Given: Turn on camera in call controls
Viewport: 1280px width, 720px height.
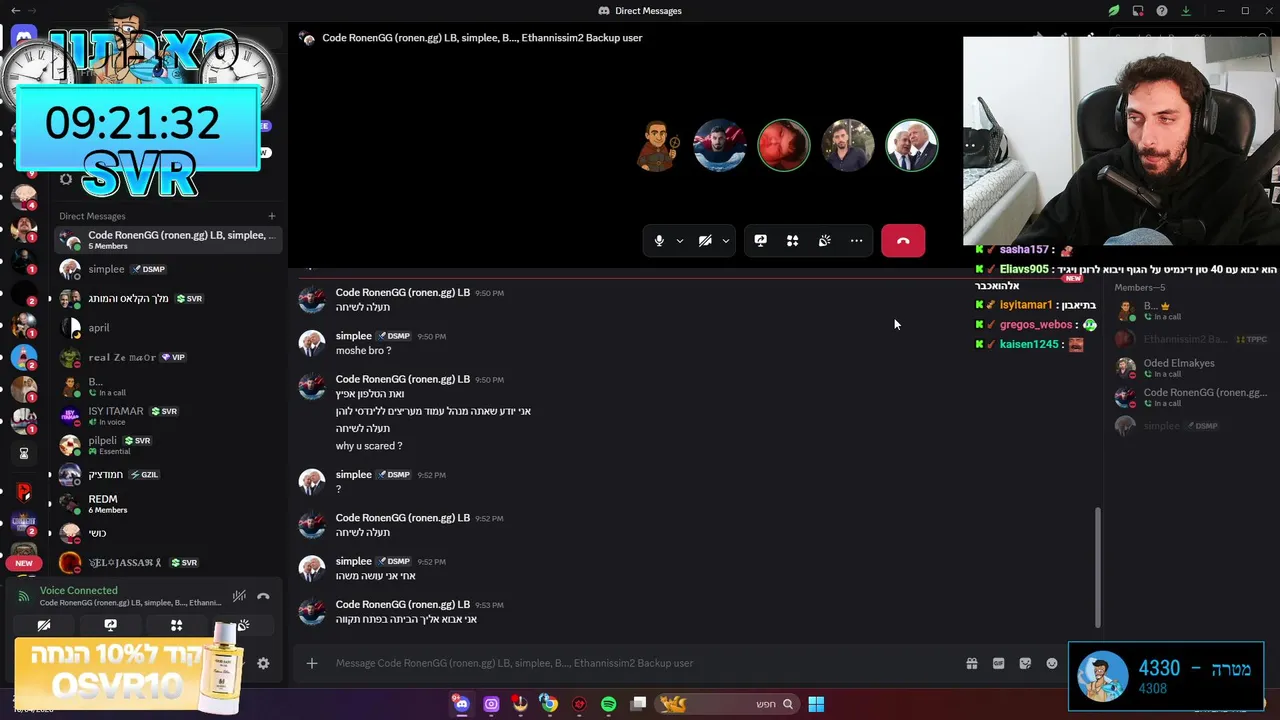Looking at the screenshot, I should 705,241.
